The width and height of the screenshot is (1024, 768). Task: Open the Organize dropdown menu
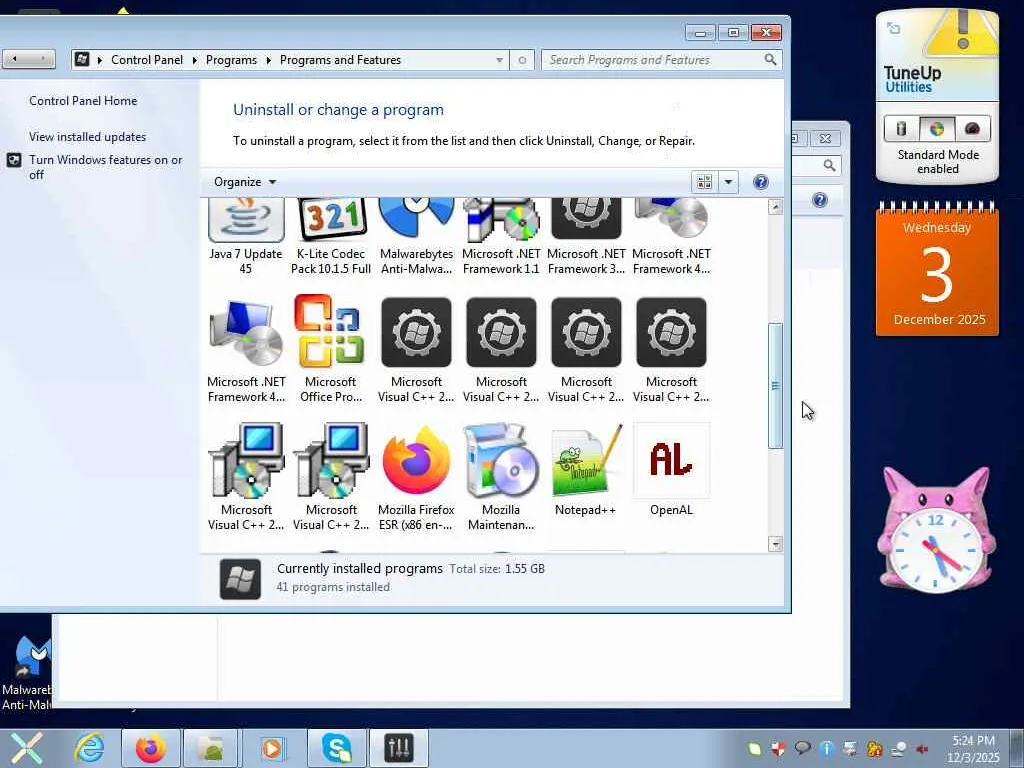tap(245, 182)
